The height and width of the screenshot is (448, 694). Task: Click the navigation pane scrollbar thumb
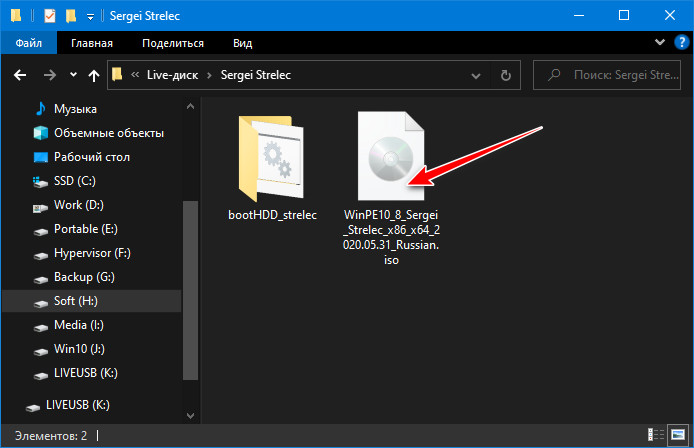(190, 290)
